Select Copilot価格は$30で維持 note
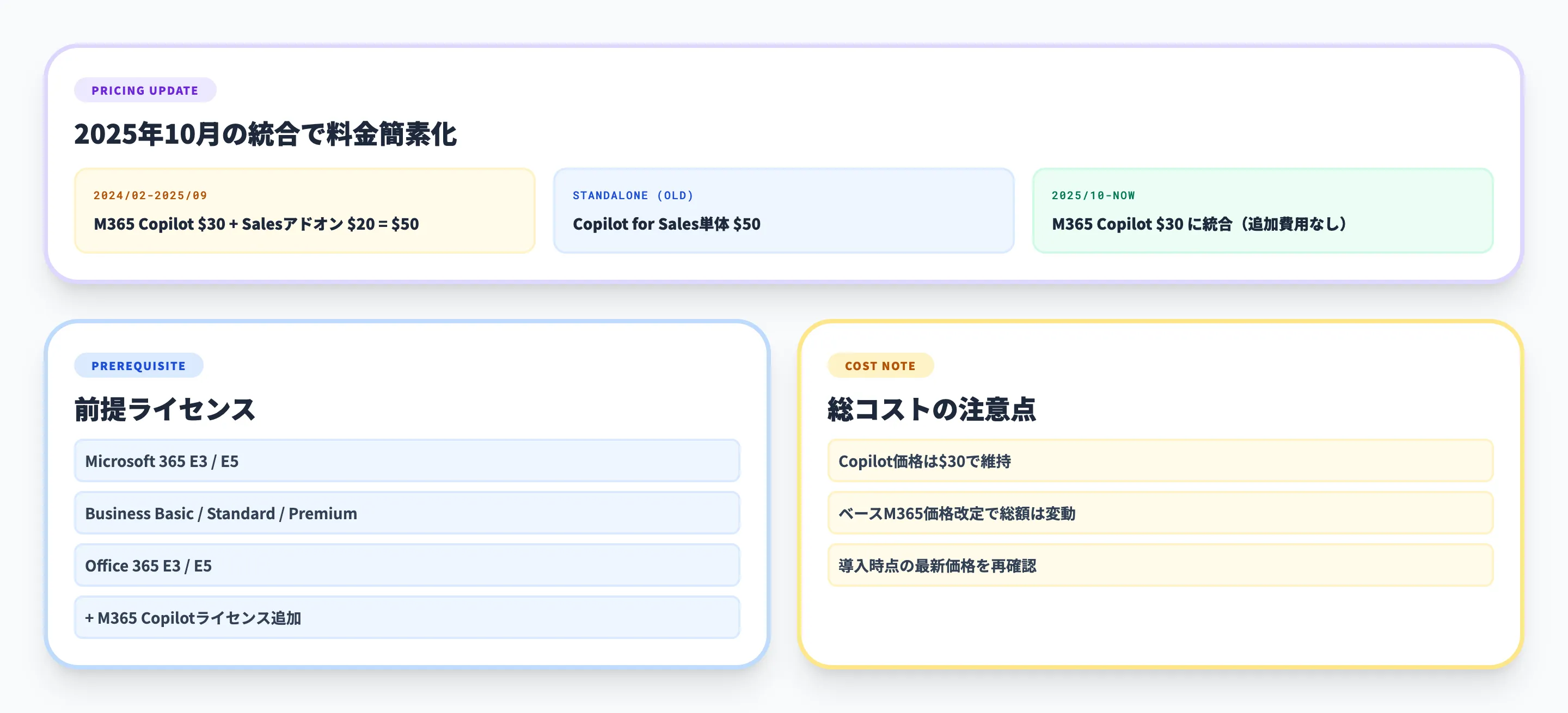 [x=1160, y=460]
